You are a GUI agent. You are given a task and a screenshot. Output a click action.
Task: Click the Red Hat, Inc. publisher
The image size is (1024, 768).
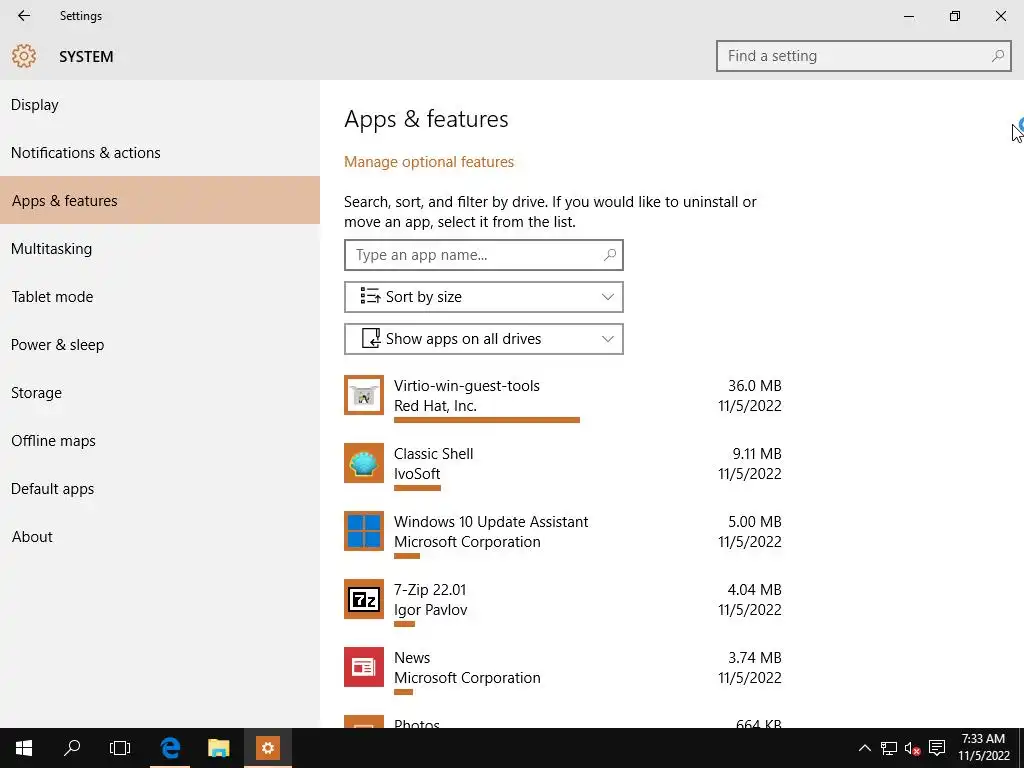click(x=436, y=406)
